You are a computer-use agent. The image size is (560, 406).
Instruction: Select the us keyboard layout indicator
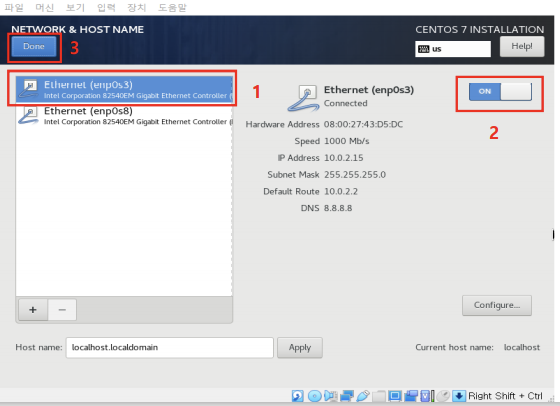tap(453, 49)
